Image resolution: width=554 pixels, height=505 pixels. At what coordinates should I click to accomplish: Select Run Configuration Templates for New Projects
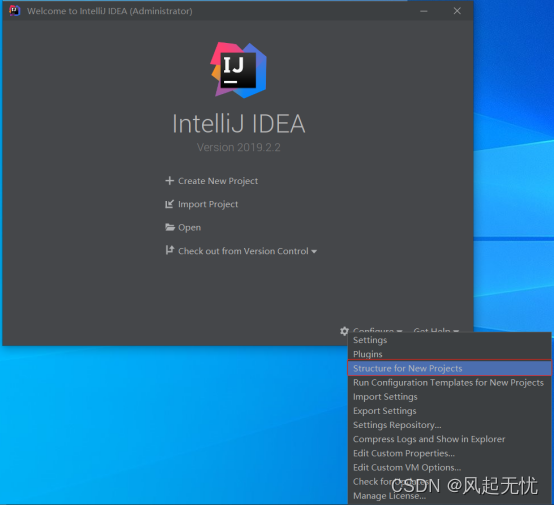449,383
